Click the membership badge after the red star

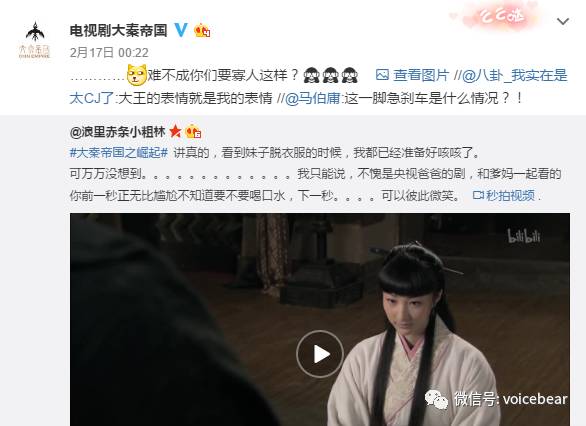(x=193, y=131)
